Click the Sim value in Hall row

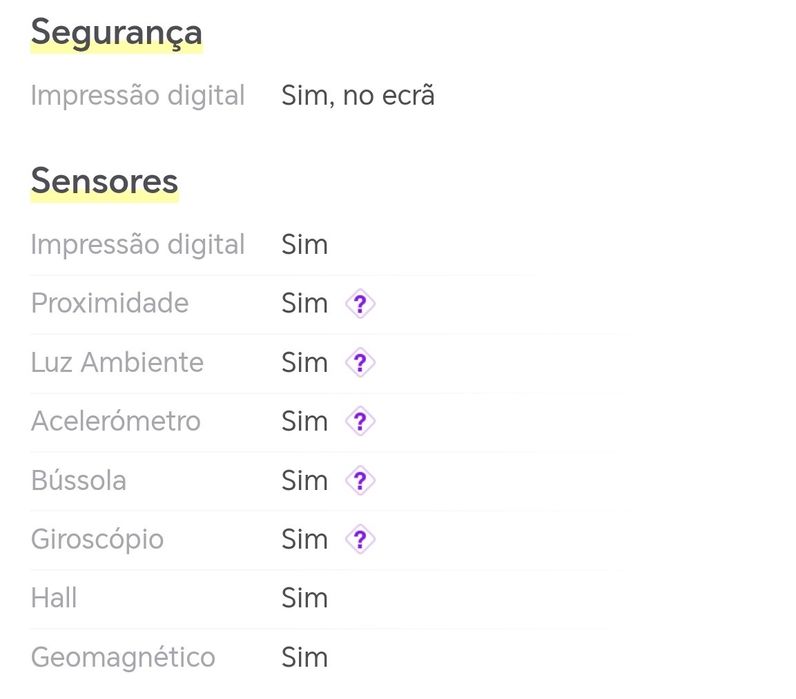pos(304,598)
